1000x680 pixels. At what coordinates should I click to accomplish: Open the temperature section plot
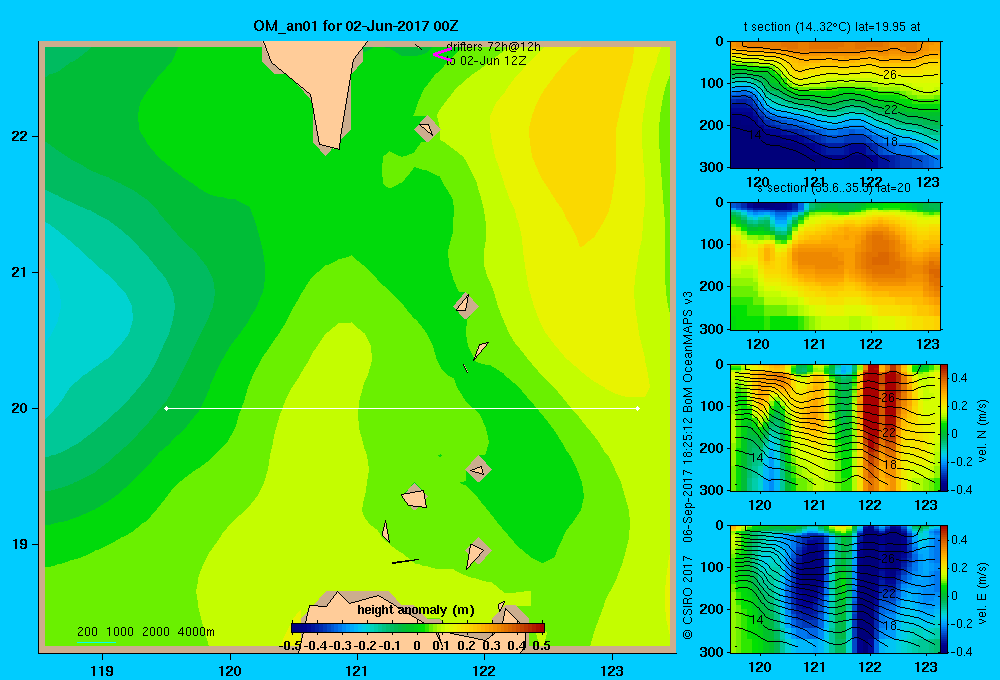pyautogui.click(x=835, y=105)
